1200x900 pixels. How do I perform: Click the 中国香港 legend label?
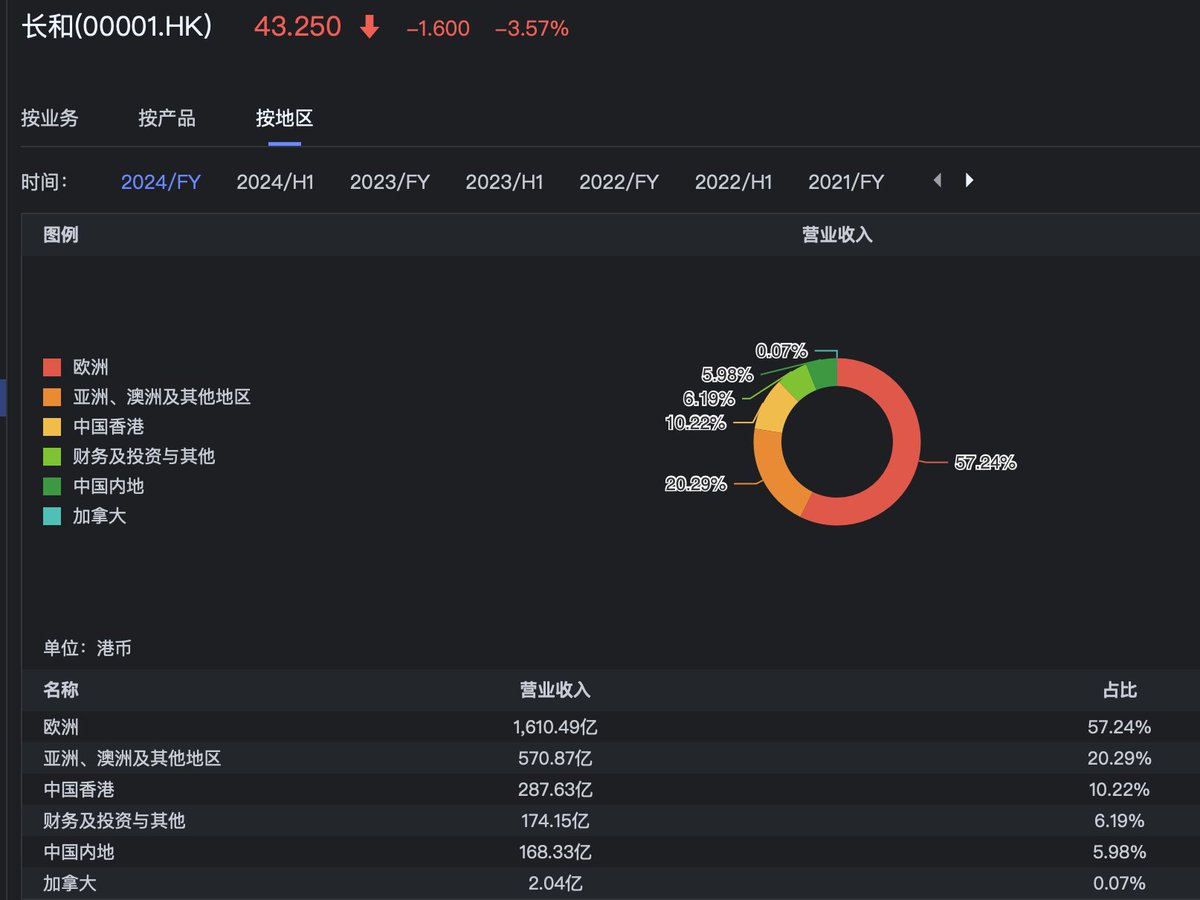coord(109,427)
